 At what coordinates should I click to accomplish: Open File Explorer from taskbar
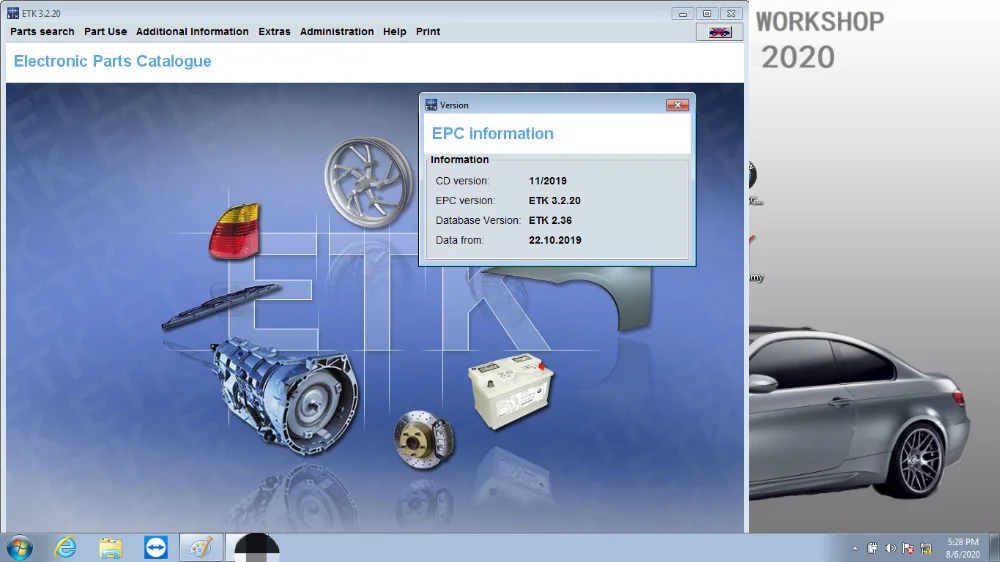[x=110, y=548]
